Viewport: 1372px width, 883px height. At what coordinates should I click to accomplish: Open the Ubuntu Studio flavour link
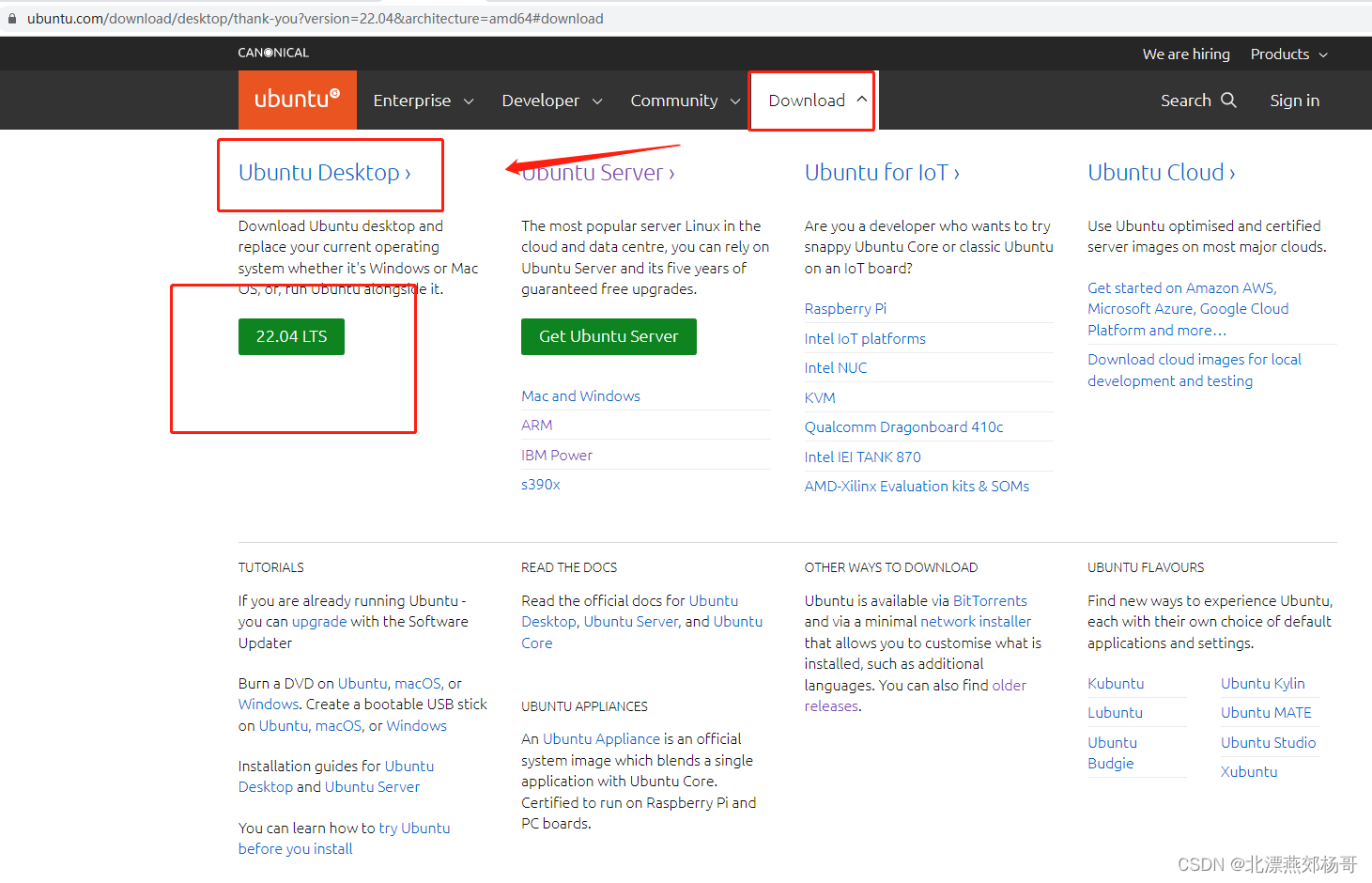pyautogui.click(x=1268, y=743)
